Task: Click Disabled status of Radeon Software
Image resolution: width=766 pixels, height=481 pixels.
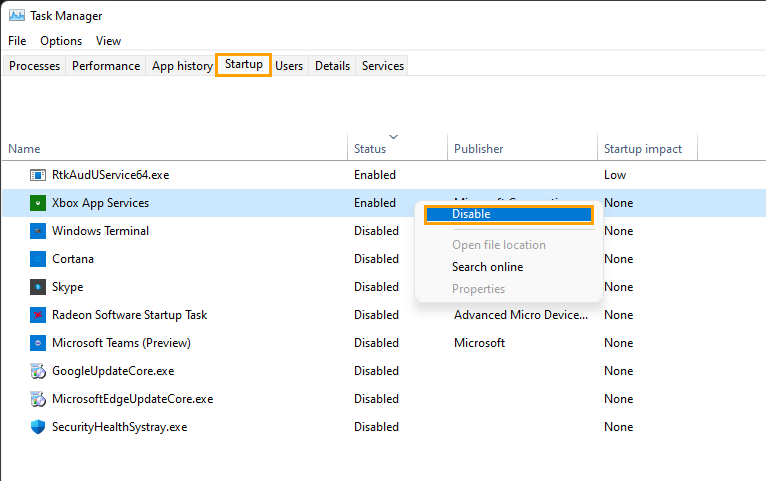Action: coord(376,315)
